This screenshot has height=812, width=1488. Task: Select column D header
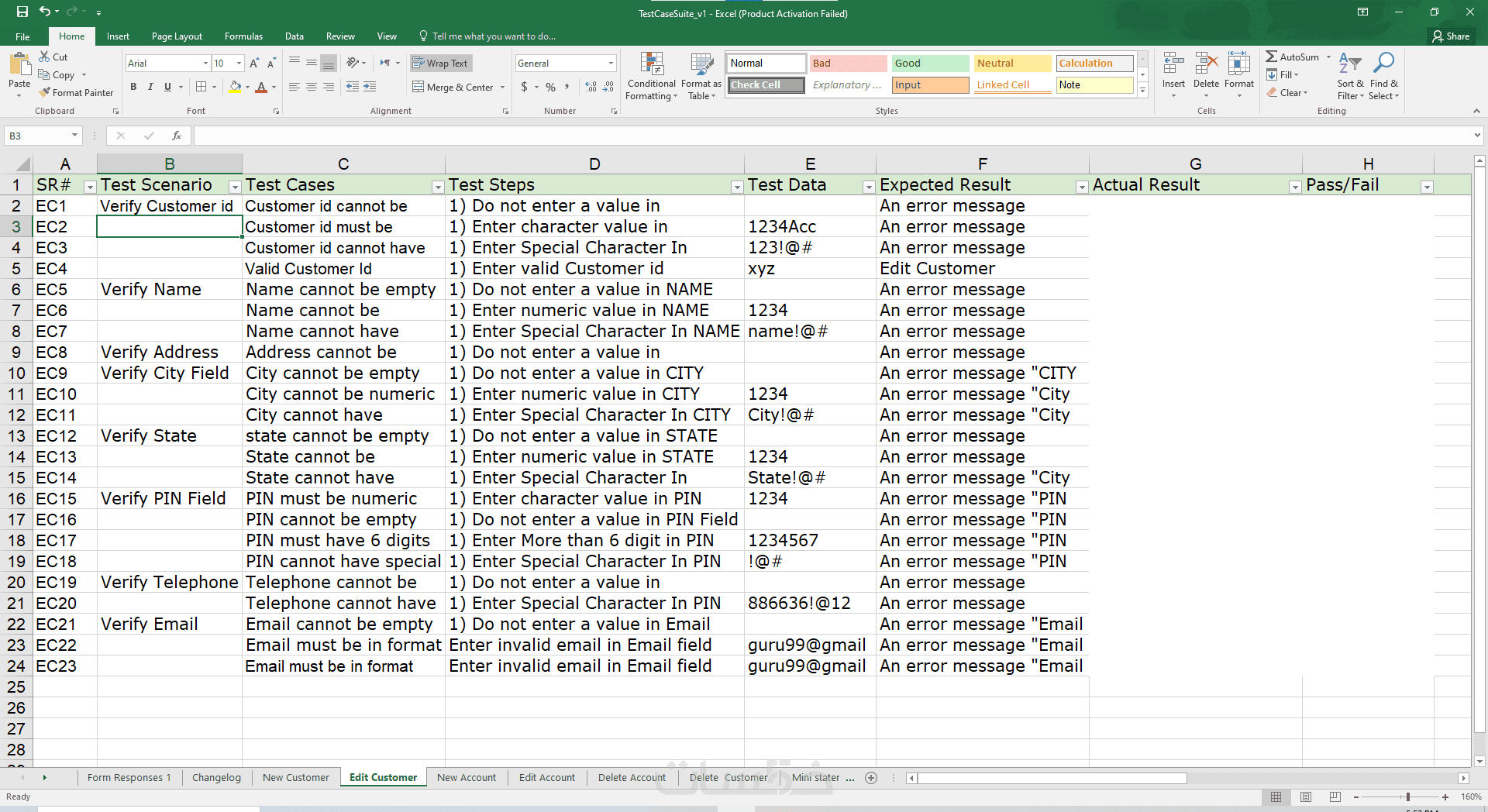coord(594,163)
